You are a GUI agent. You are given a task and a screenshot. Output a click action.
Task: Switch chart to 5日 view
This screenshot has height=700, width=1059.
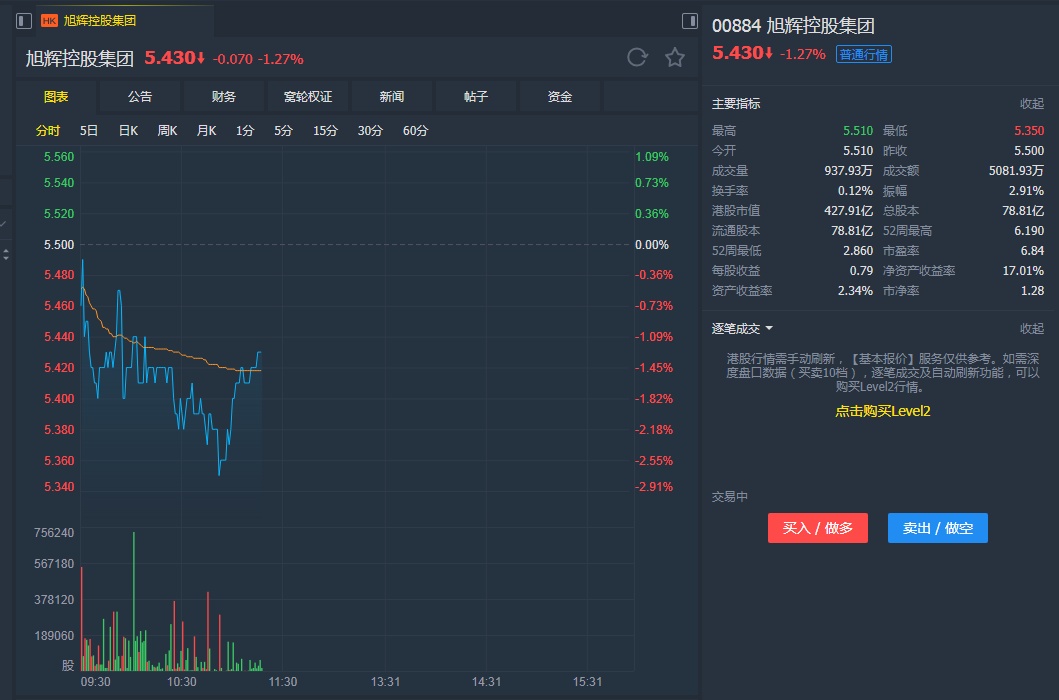coord(89,130)
